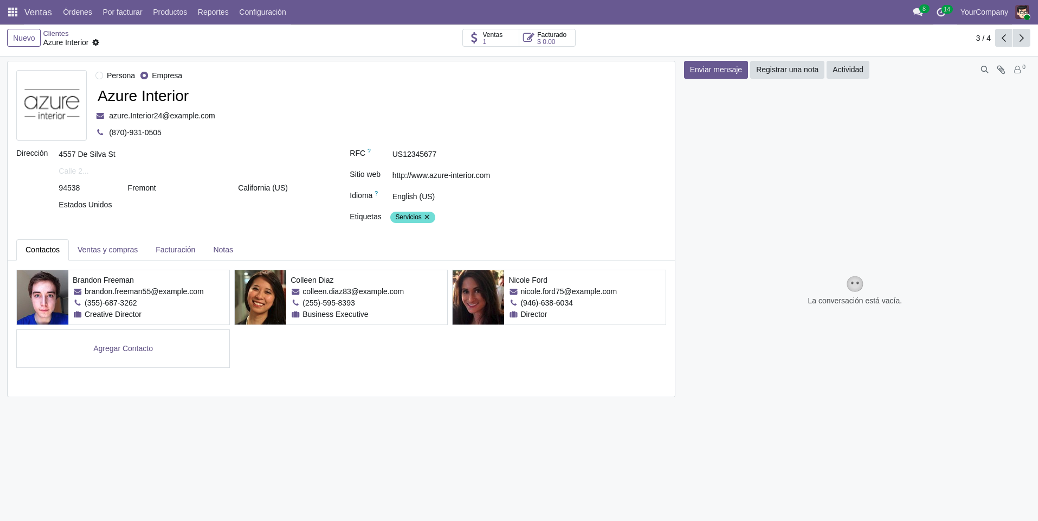Click the Etiquetas tags field

(x=530, y=217)
